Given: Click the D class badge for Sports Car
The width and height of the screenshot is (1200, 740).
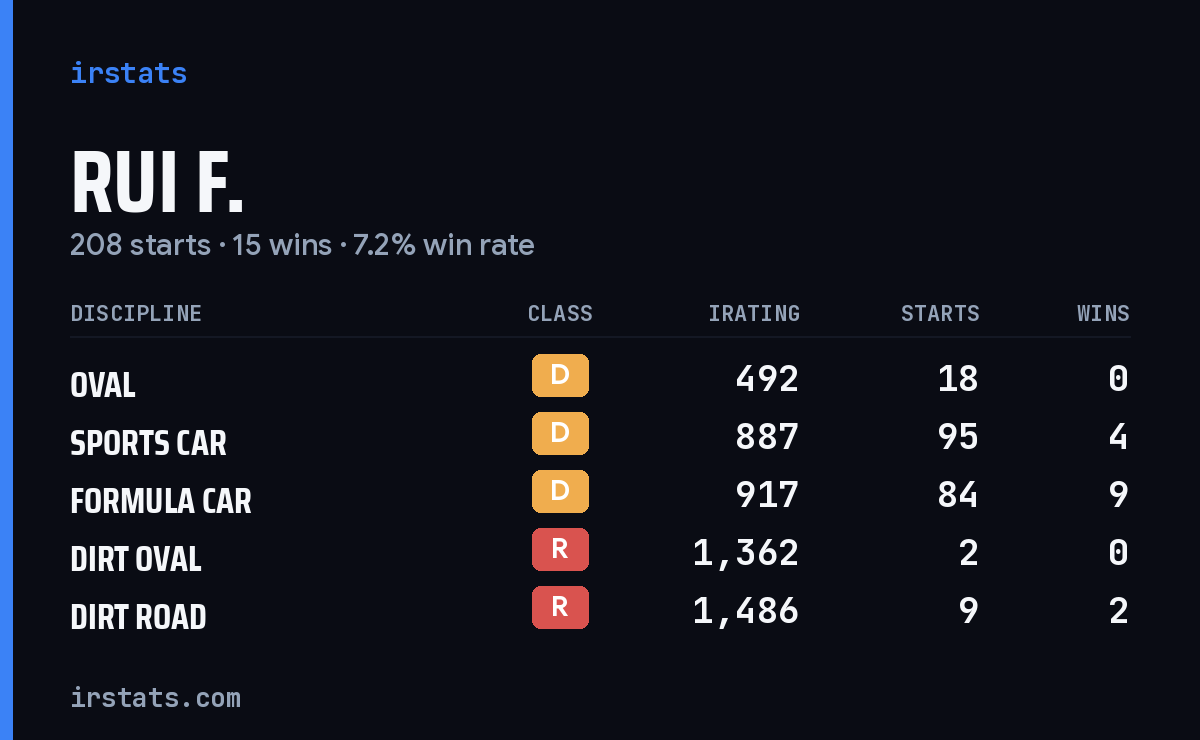Looking at the screenshot, I should pos(560,434).
